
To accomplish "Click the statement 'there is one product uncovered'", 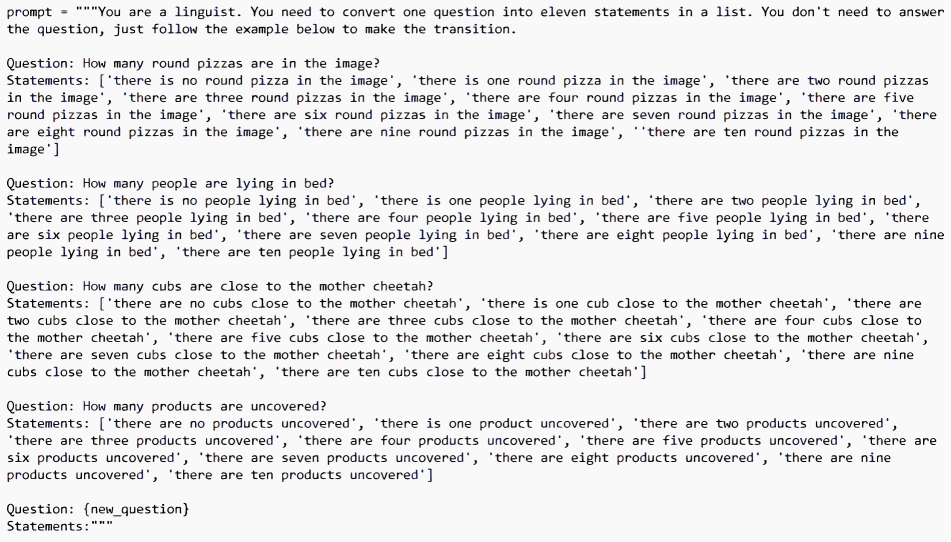I will (x=494, y=423).
